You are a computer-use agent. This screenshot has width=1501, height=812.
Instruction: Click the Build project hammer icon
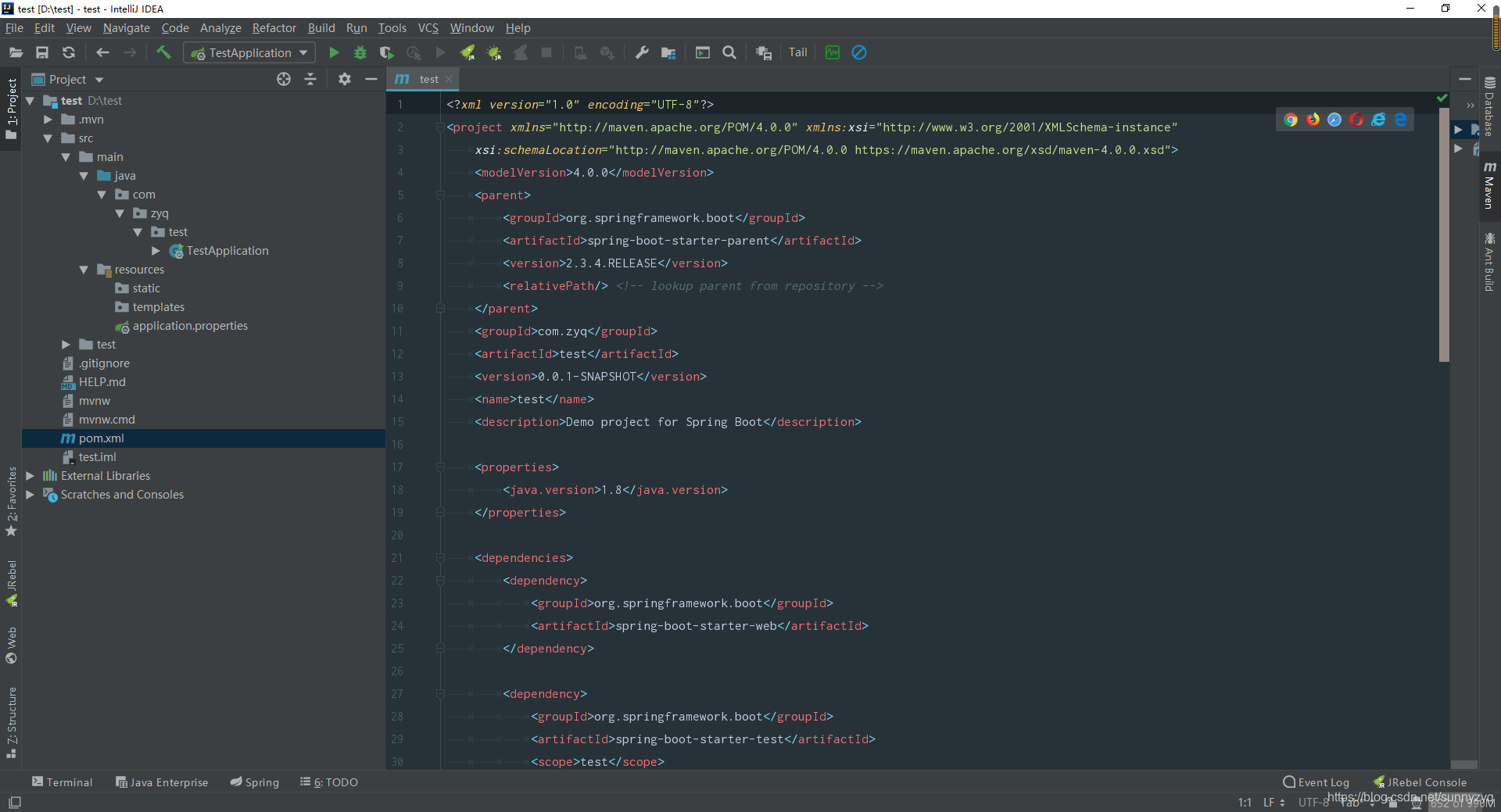tap(163, 52)
